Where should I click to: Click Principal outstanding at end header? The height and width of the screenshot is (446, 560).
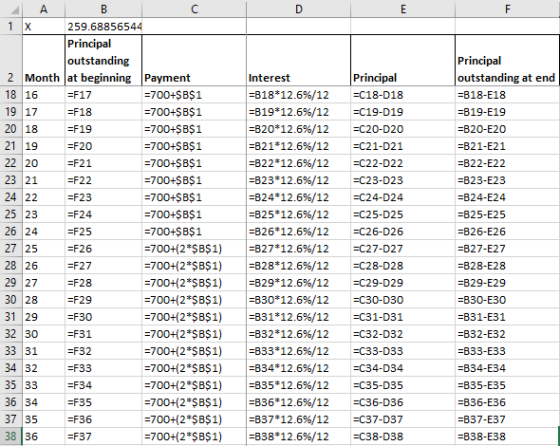click(508, 60)
